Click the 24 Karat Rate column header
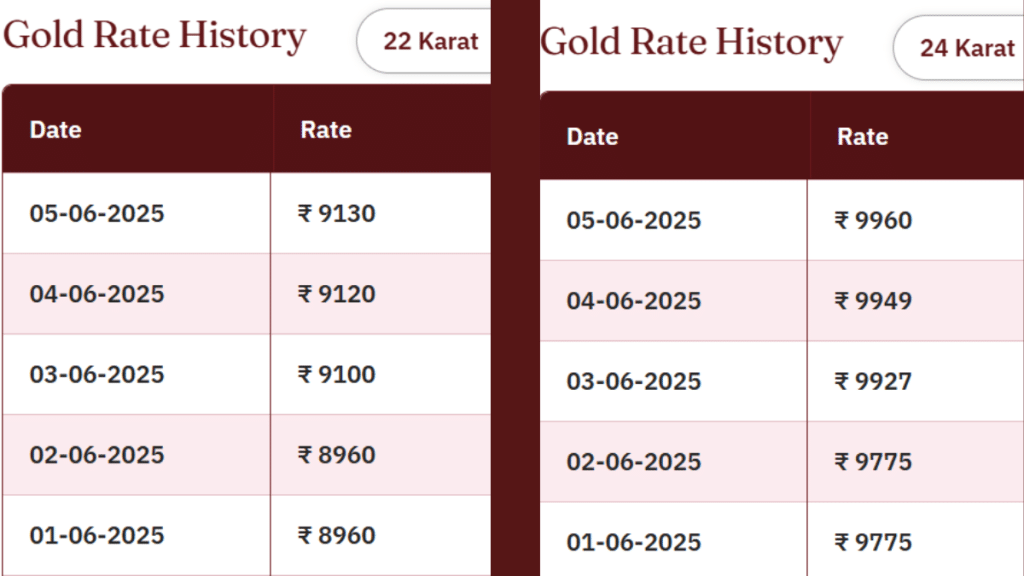1024x576 pixels. tap(863, 136)
